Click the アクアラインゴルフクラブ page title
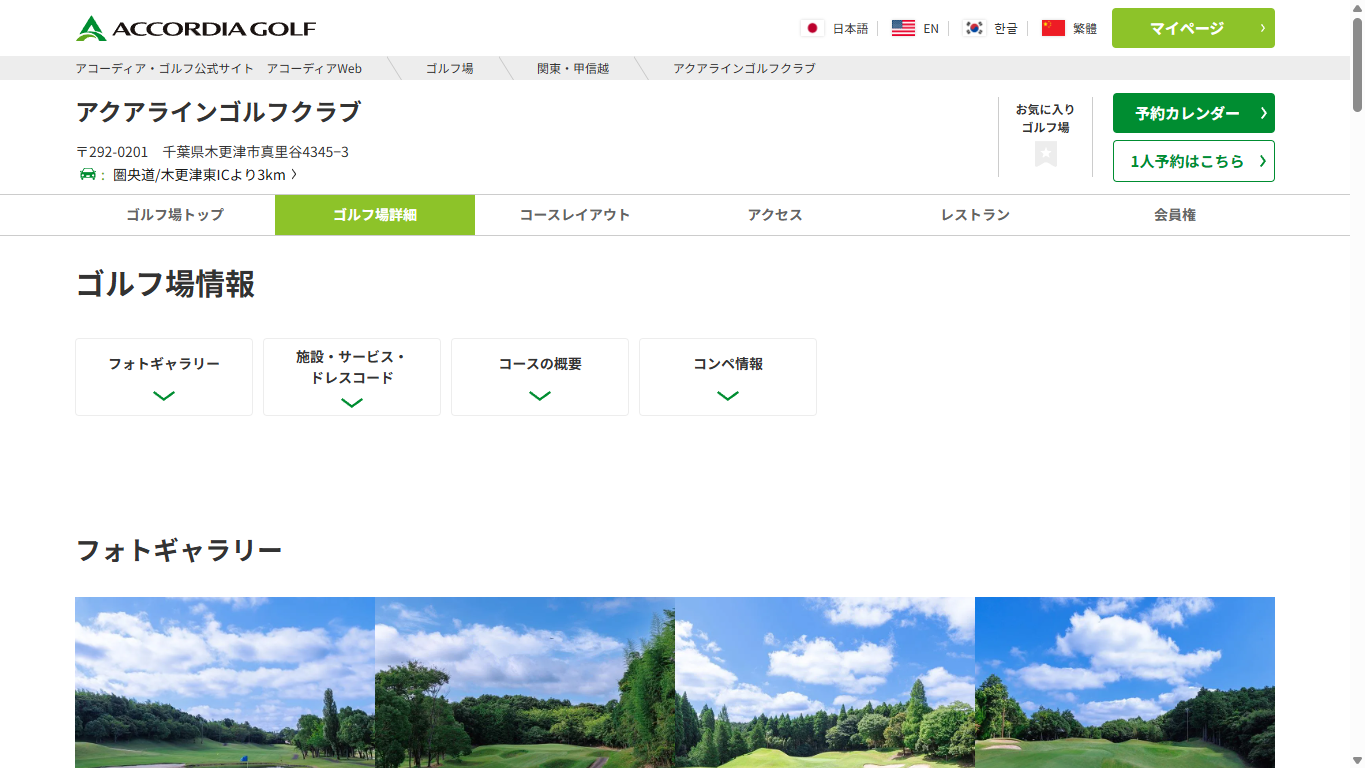The width and height of the screenshot is (1365, 768). tap(218, 111)
